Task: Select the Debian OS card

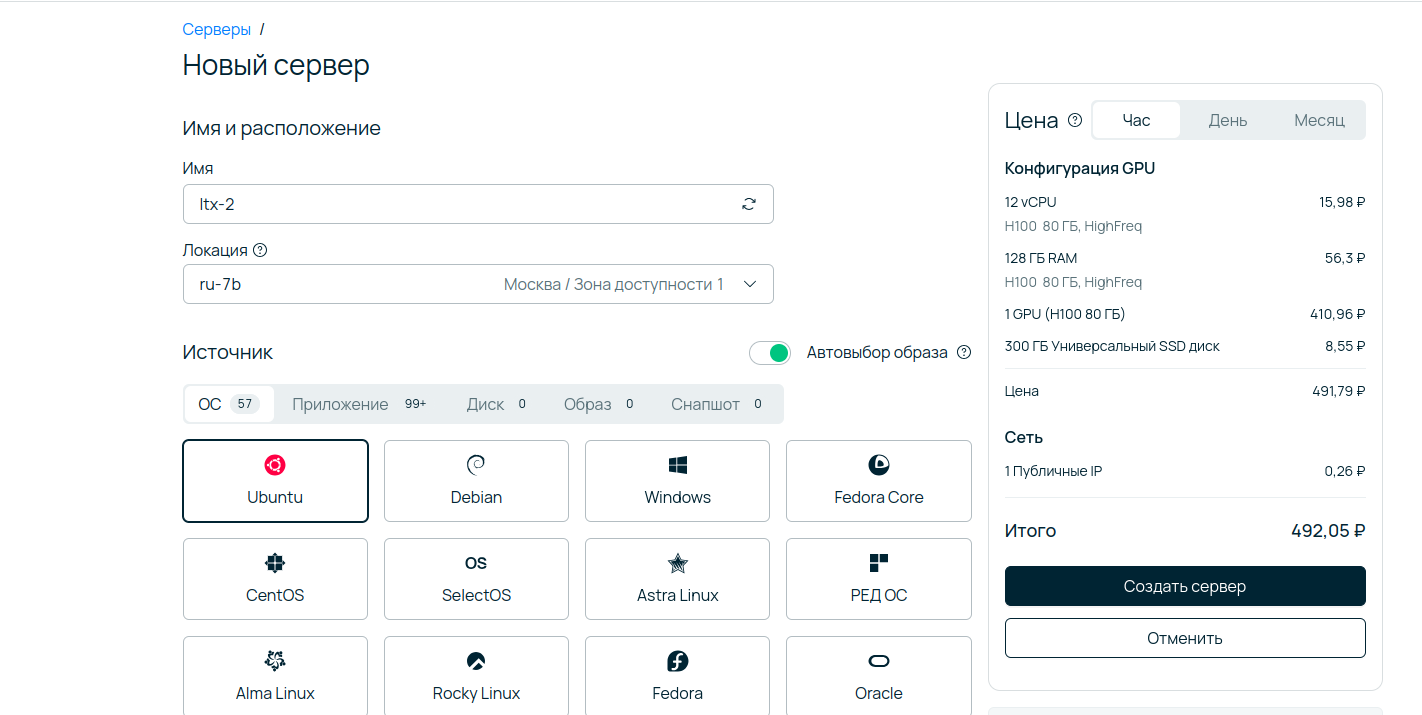Action: [x=476, y=481]
